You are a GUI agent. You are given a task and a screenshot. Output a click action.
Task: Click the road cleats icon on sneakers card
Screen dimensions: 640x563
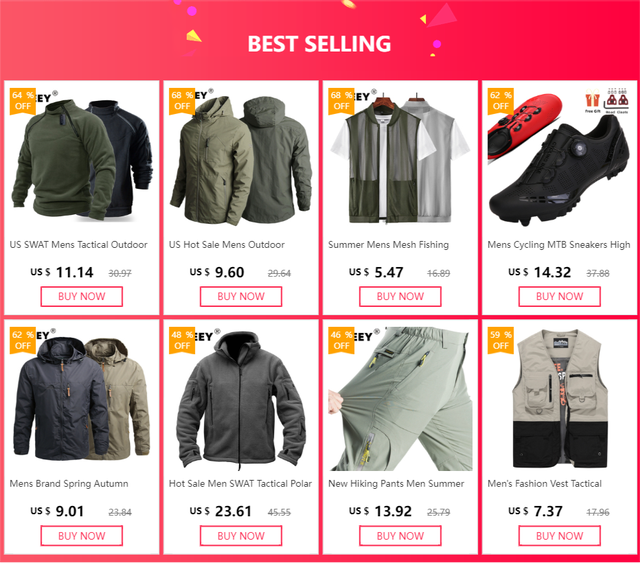(617, 100)
